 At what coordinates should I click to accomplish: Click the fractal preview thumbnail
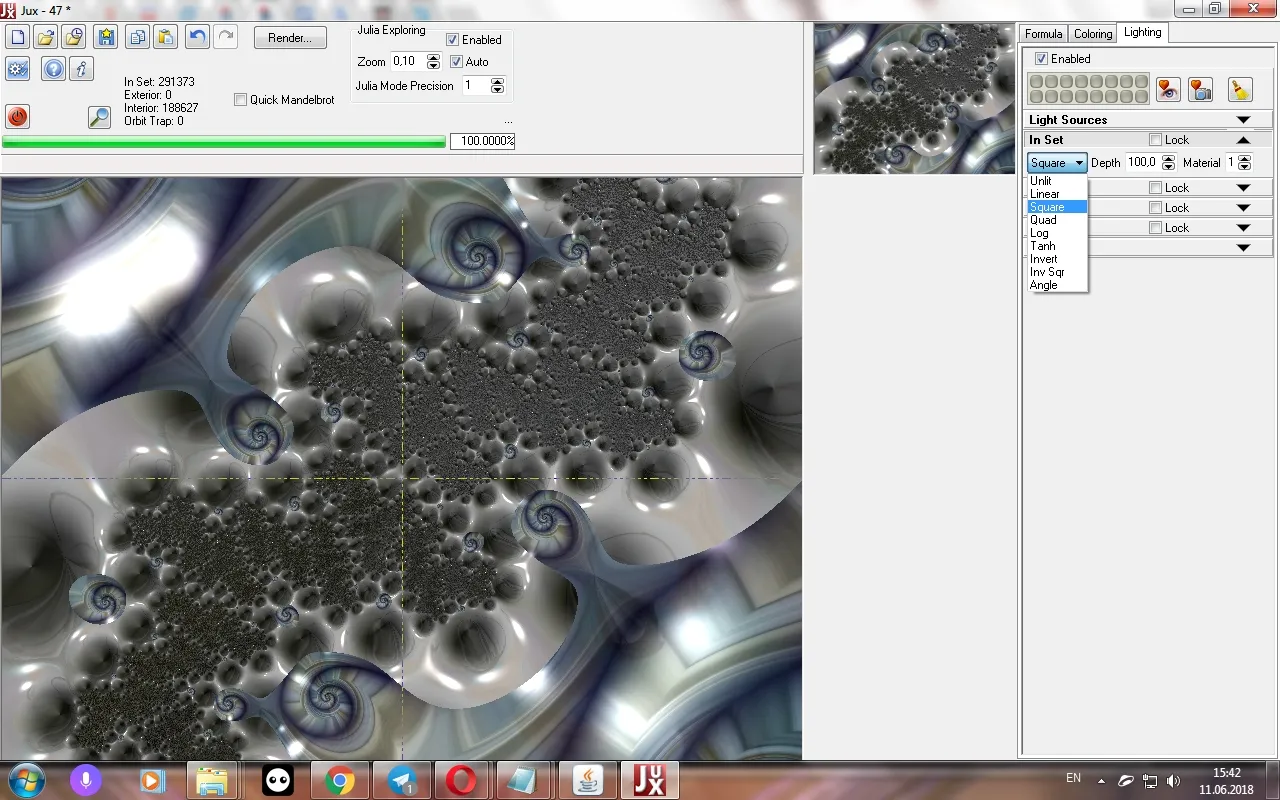coord(914,99)
